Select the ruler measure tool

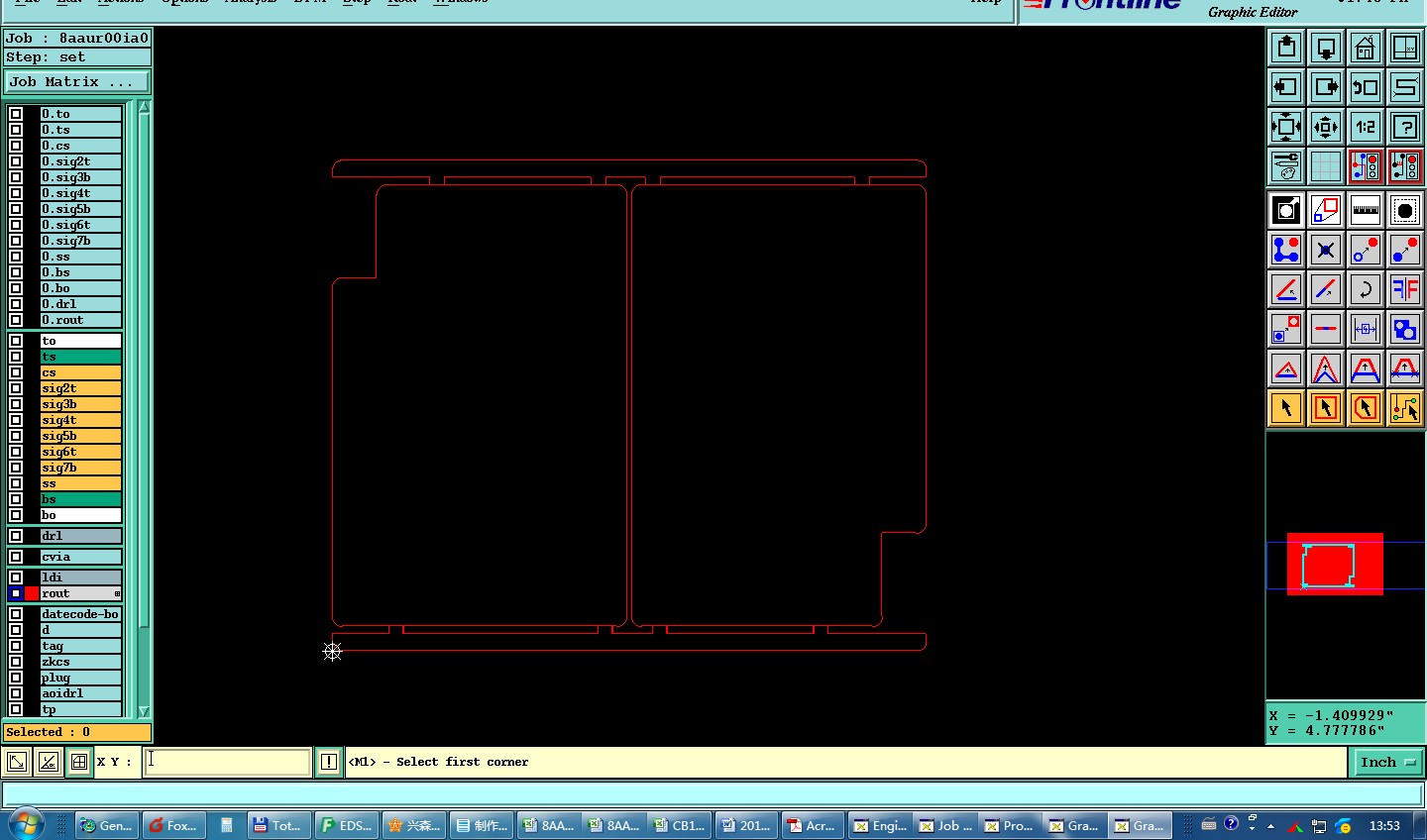(1366, 210)
